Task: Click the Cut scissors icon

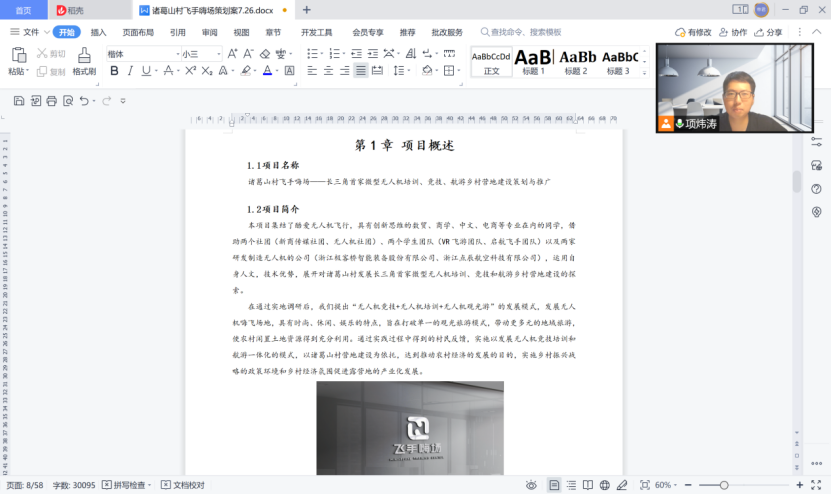Action: coord(42,53)
